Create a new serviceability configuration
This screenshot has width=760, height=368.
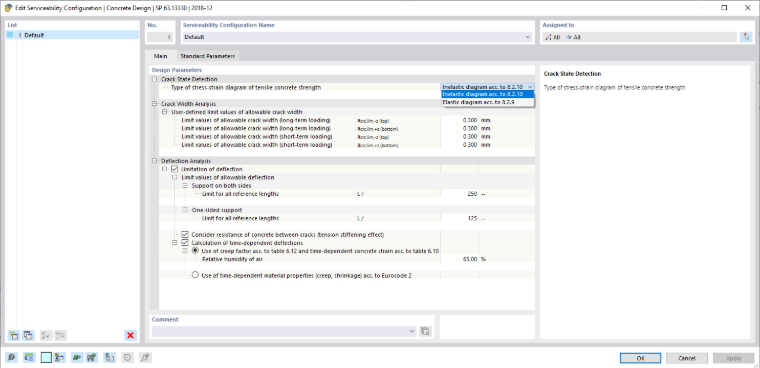14,335
